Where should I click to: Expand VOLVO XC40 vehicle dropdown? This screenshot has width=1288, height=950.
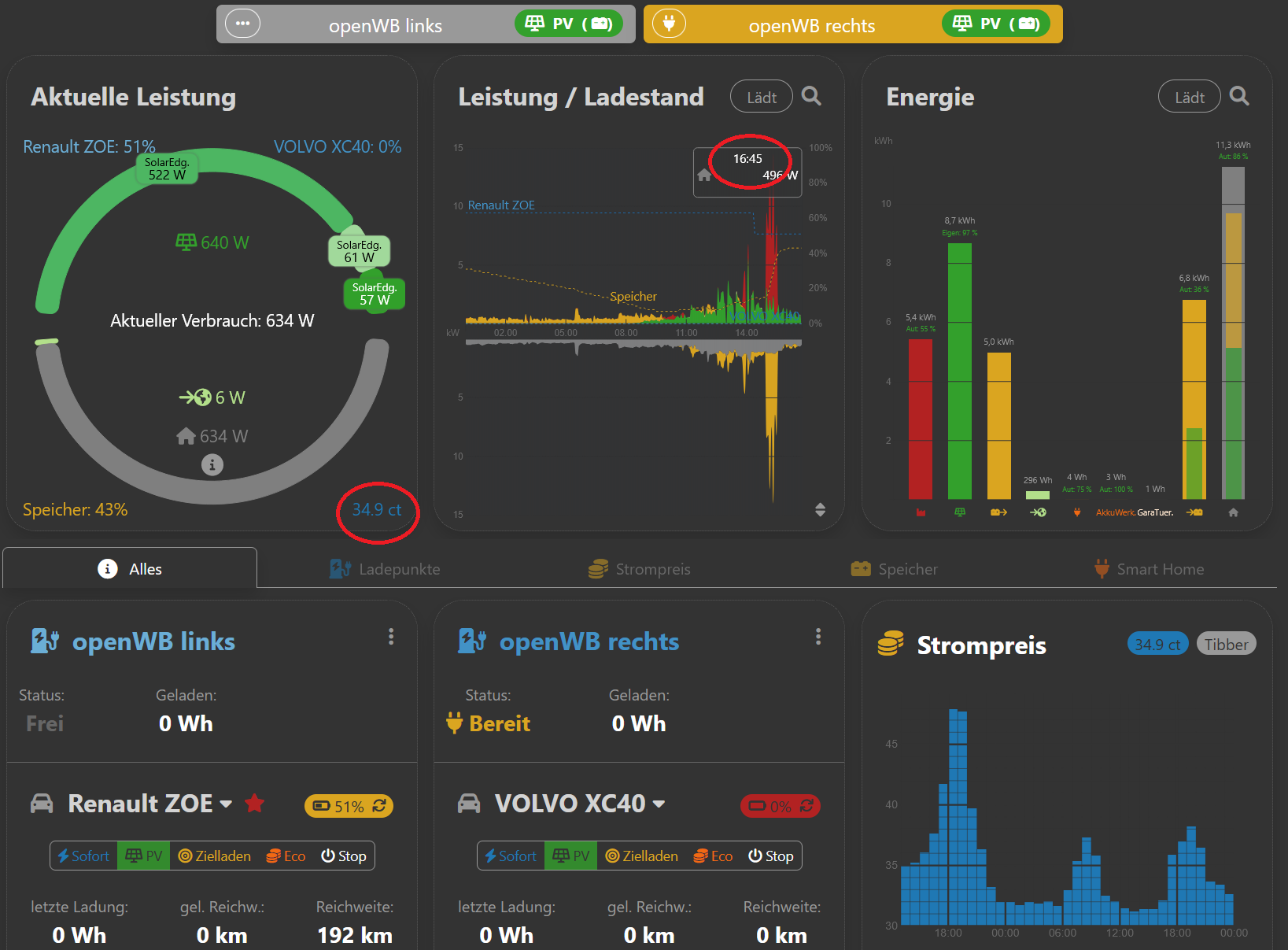[x=659, y=804]
